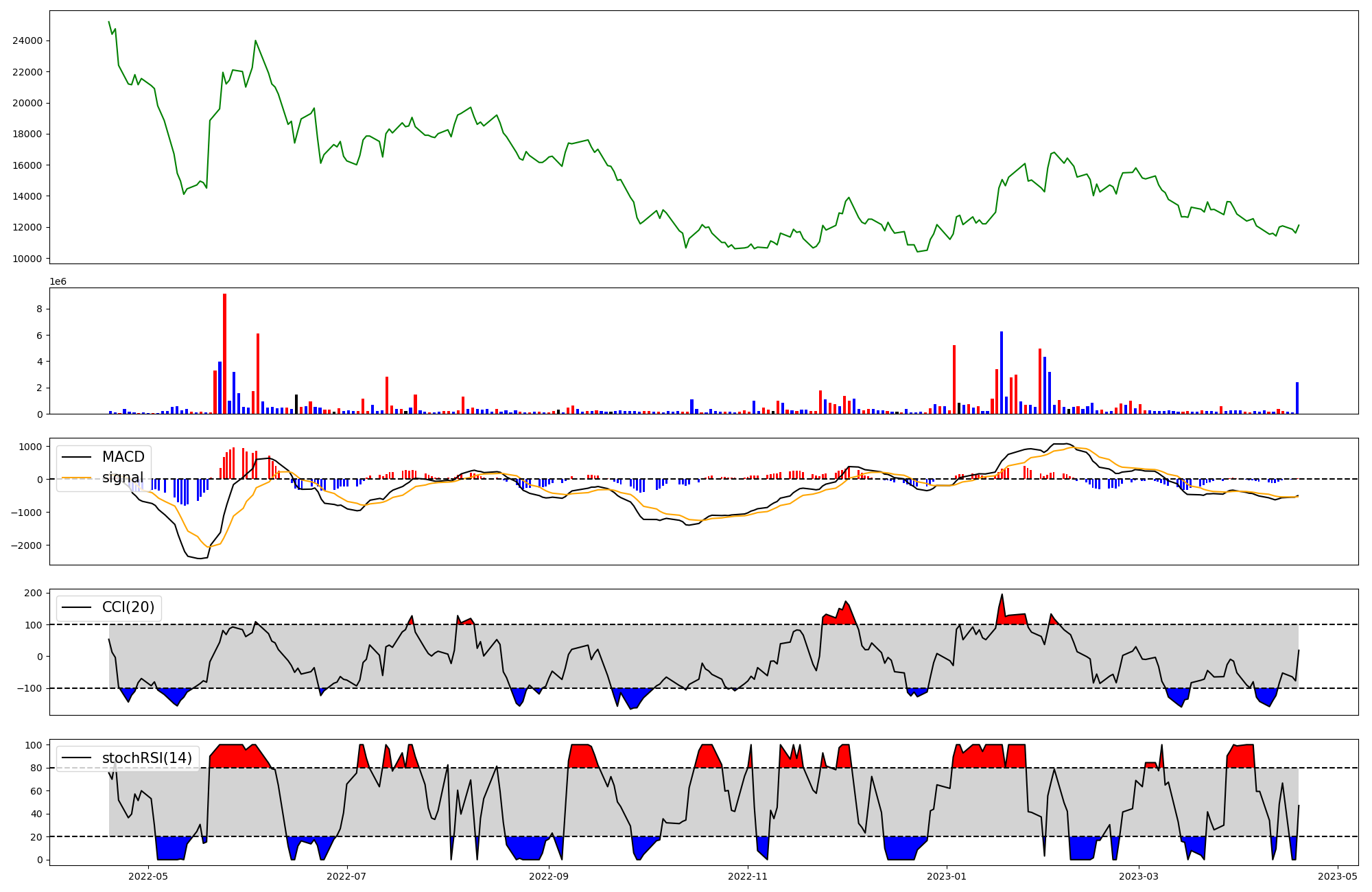Click the -2000 MACD axis label
The height and width of the screenshot is (892, 1372).
(x=26, y=545)
